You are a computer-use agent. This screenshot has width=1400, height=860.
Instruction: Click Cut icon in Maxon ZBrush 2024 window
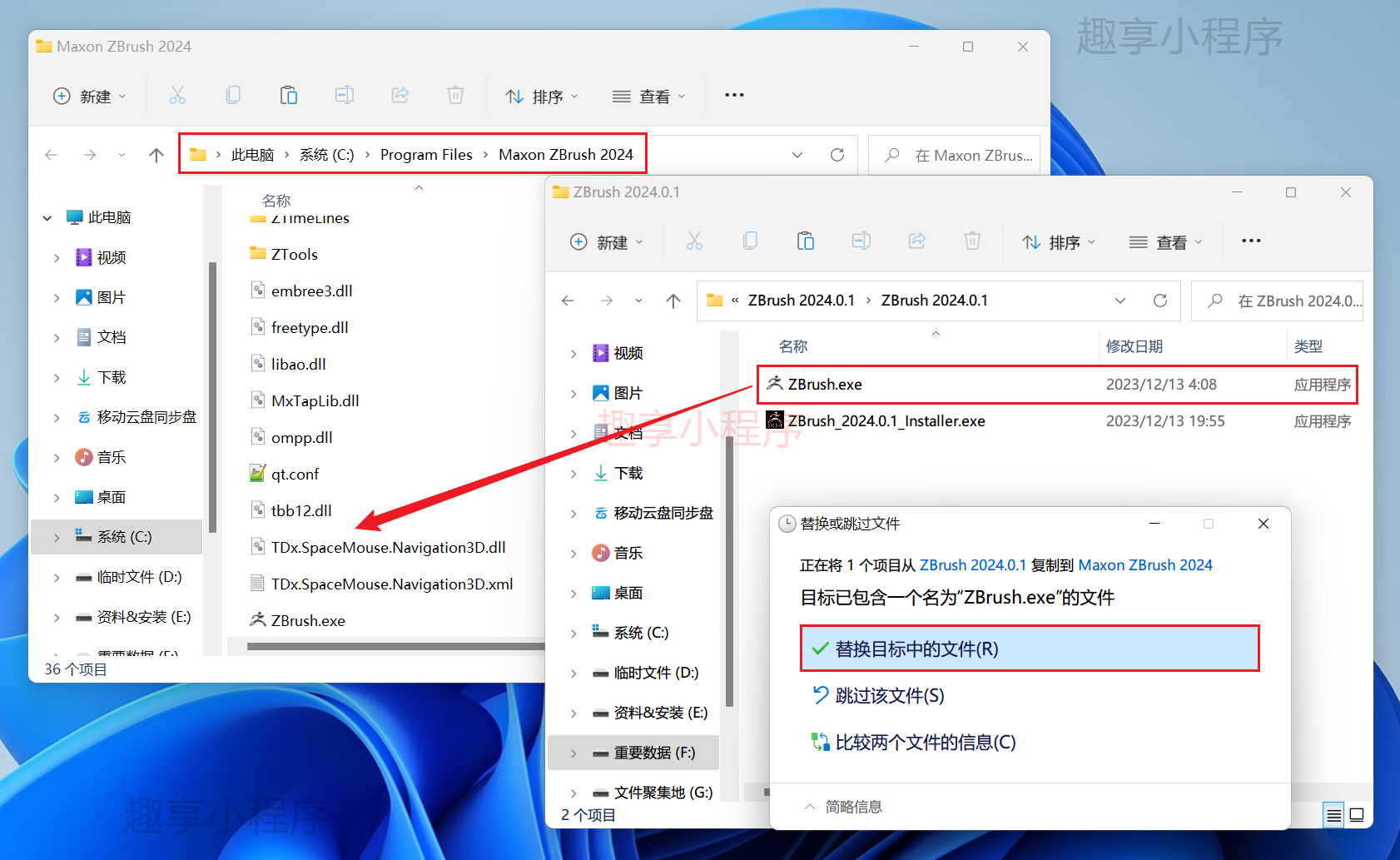177,96
